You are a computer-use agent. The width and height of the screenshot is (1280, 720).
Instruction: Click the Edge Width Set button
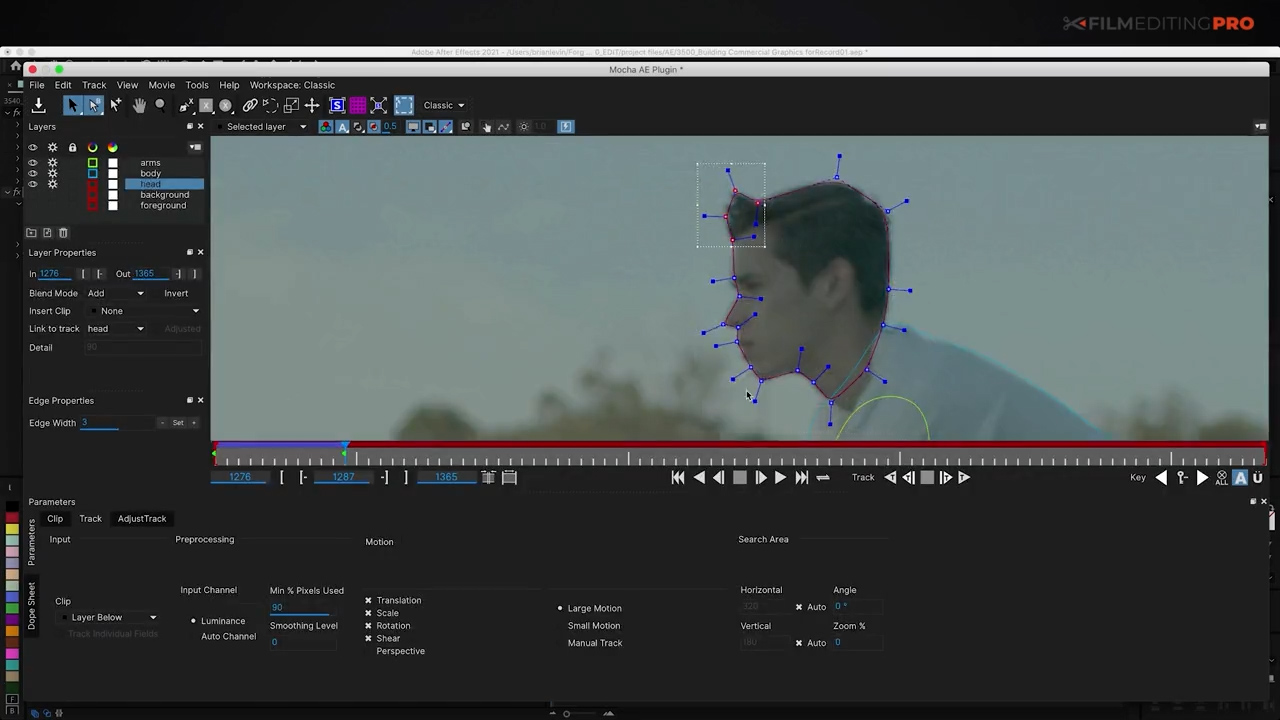coord(178,422)
